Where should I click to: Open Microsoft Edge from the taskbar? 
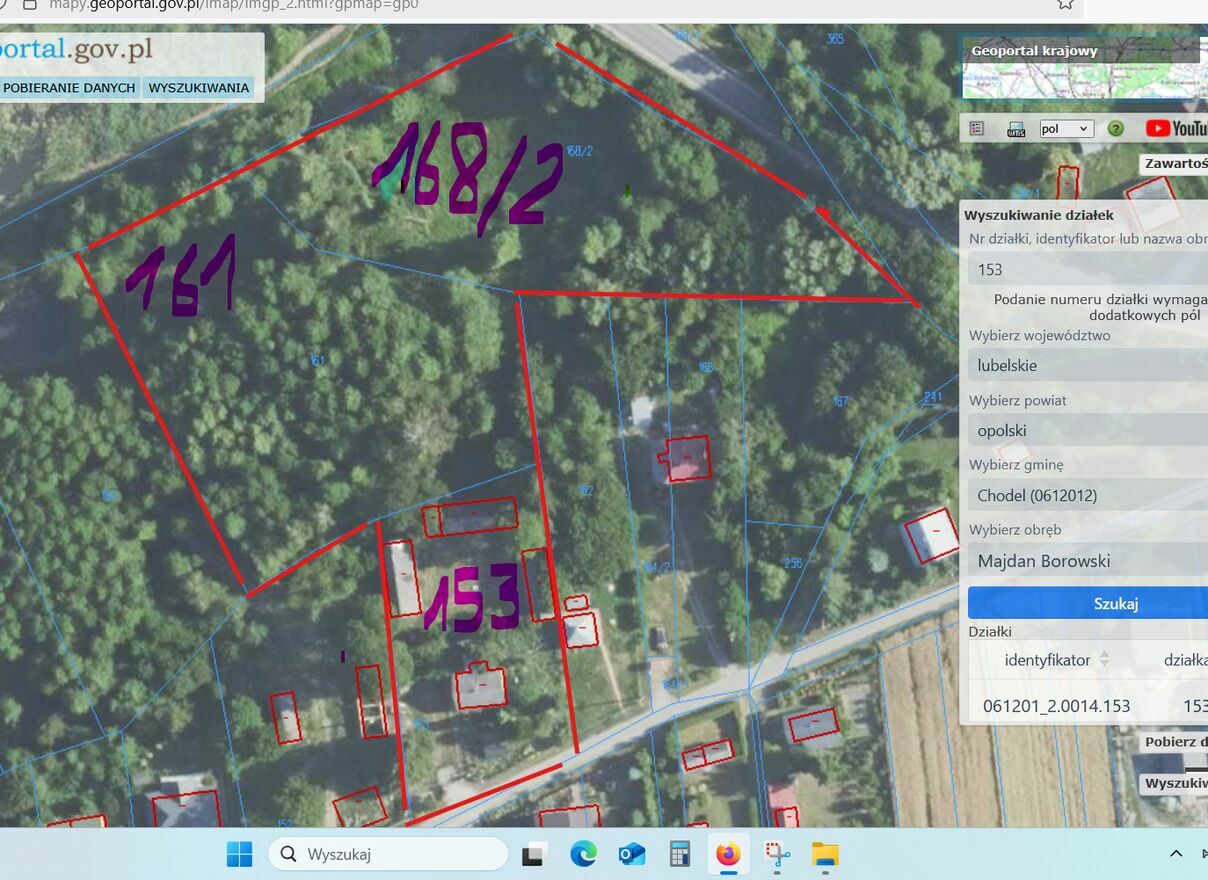pyautogui.click(x=584, y=854)
